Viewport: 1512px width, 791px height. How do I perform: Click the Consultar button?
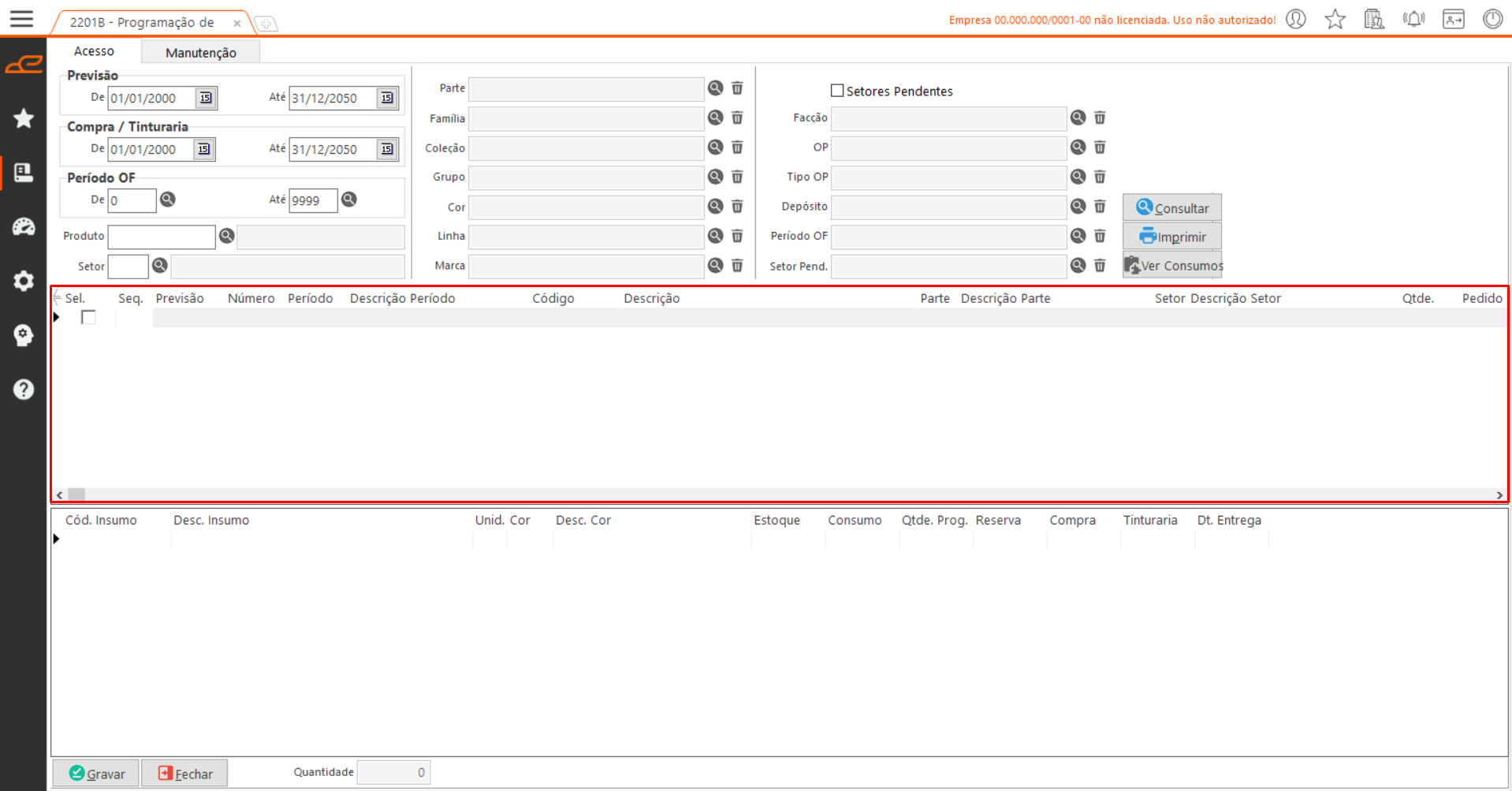tap(1171, 208)
